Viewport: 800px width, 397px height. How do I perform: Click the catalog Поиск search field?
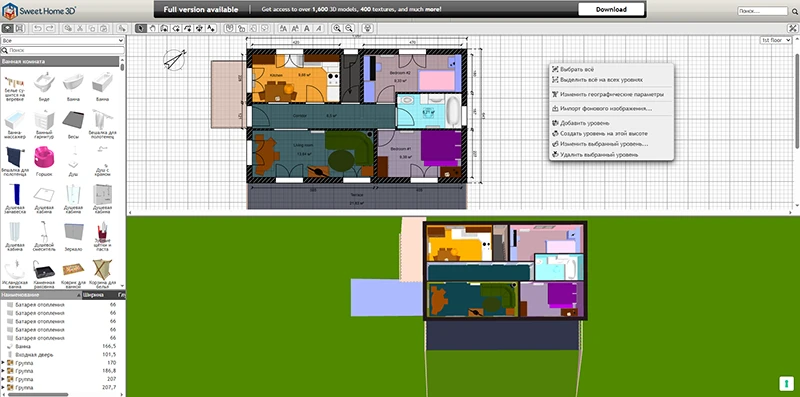pos(63,51)
